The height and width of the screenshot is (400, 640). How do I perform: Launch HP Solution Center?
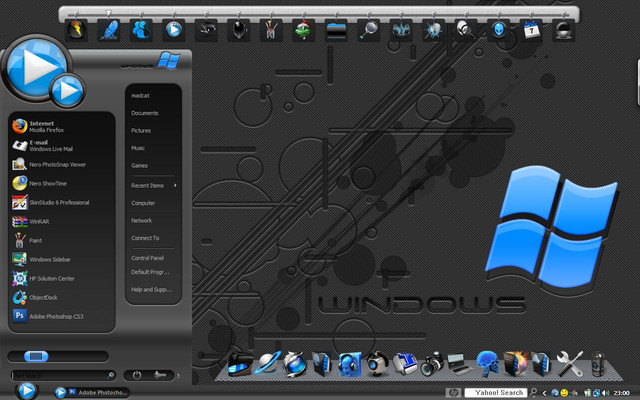pos(61,278)
